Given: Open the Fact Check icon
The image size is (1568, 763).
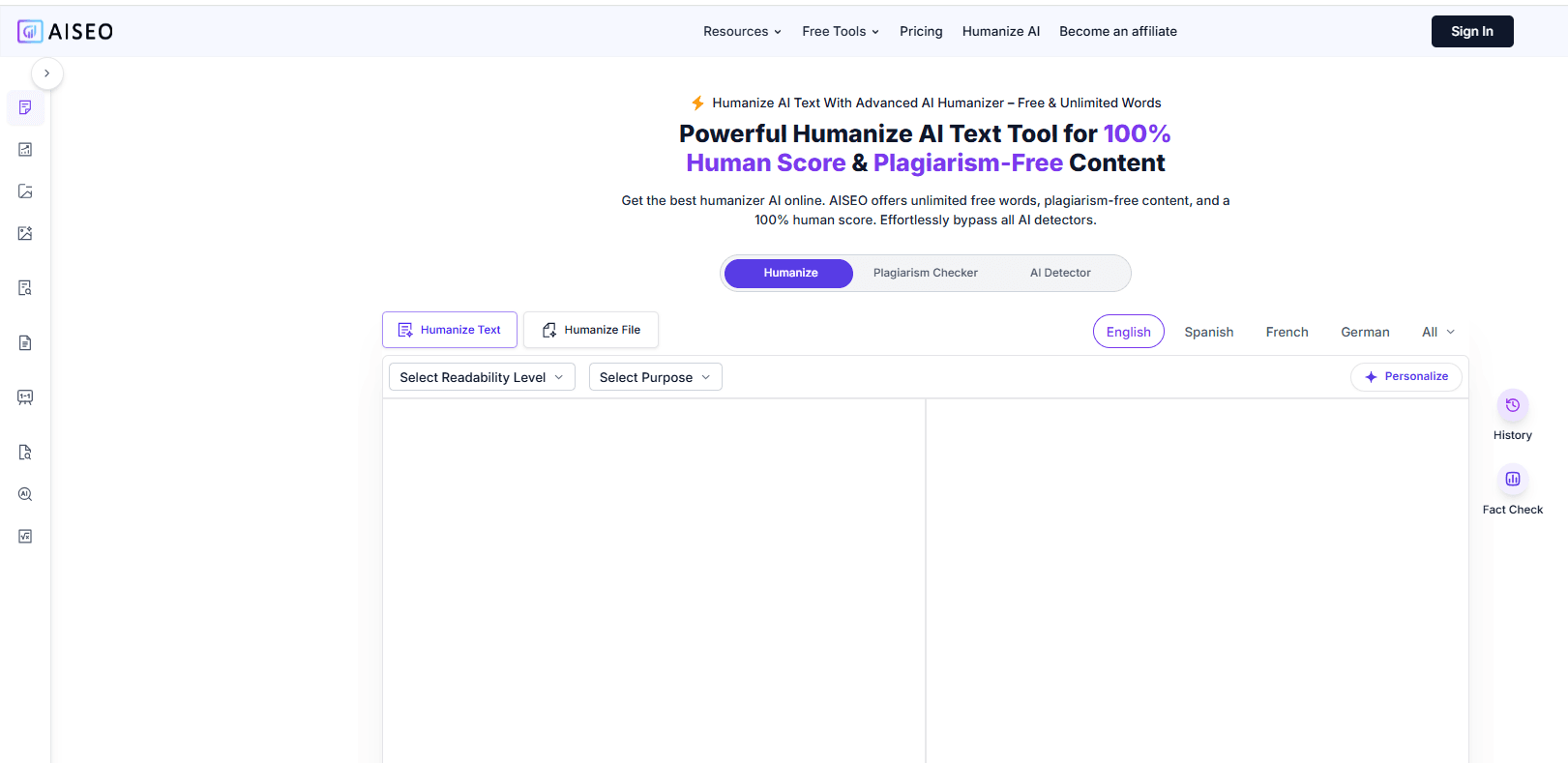Looking at the screenshot, I should (x=1513, y=479).
